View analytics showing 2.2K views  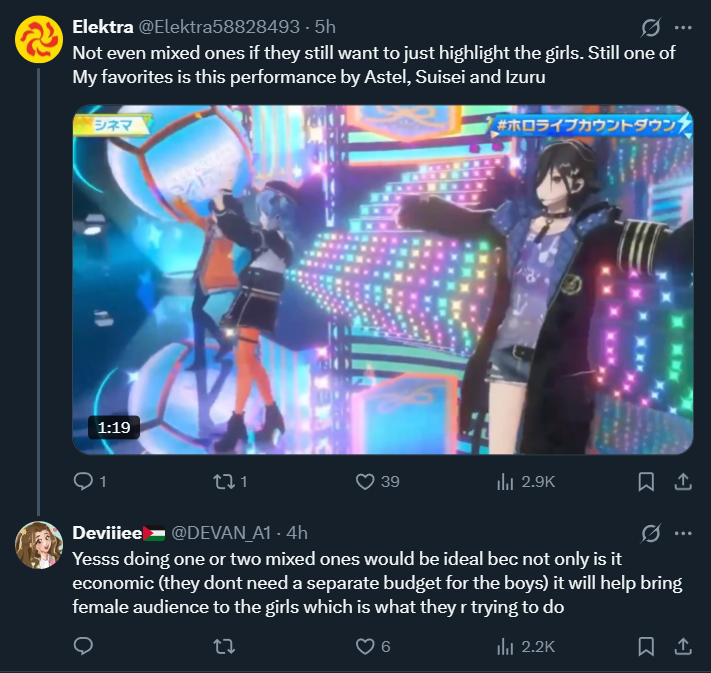coord(526,646)
